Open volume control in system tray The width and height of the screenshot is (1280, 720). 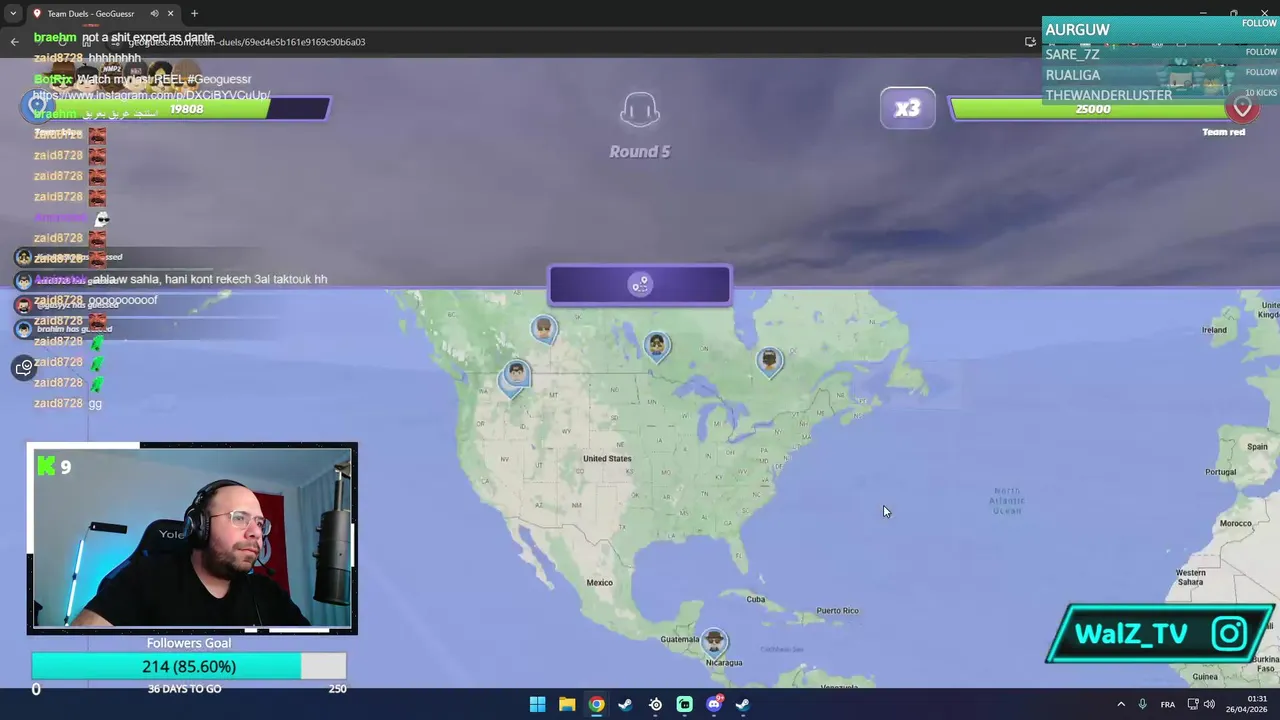click(1209, 704)
